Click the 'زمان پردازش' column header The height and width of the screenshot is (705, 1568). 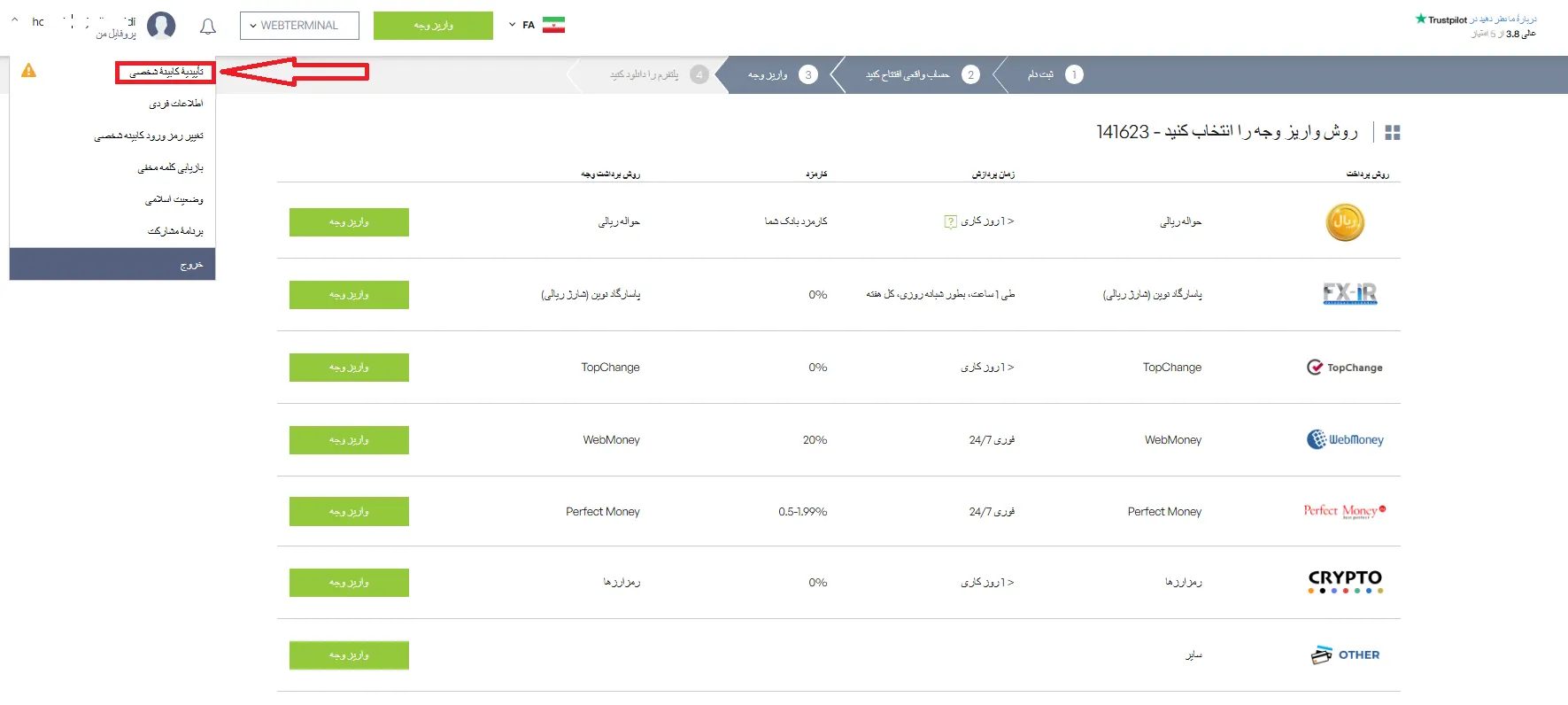[993, 174]
